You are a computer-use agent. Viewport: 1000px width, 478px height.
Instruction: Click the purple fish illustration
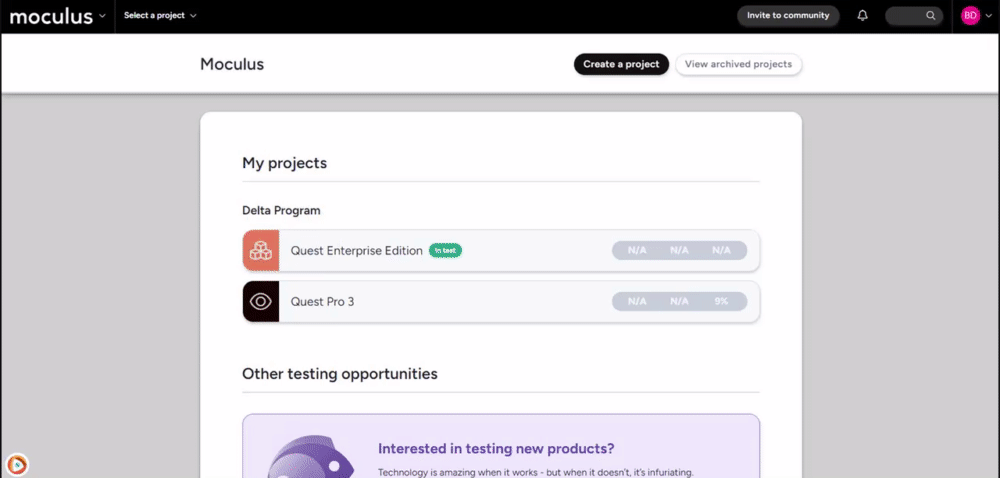pos(310,460)
